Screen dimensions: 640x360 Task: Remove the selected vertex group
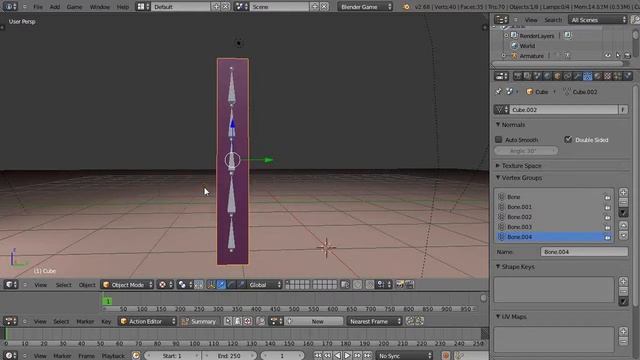623,202
